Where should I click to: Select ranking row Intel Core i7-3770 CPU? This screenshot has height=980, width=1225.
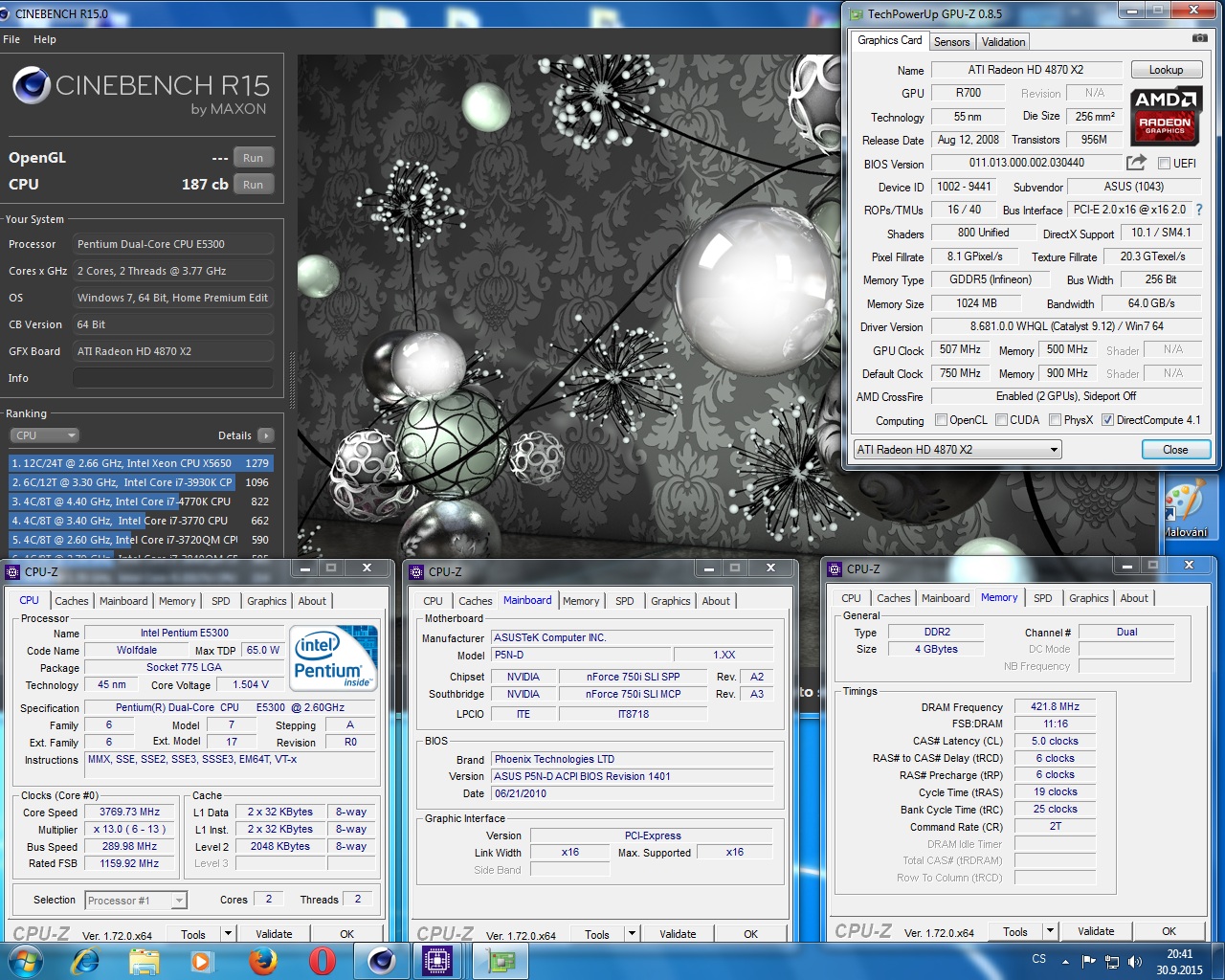pyautogui.click(x=141, y=521)
